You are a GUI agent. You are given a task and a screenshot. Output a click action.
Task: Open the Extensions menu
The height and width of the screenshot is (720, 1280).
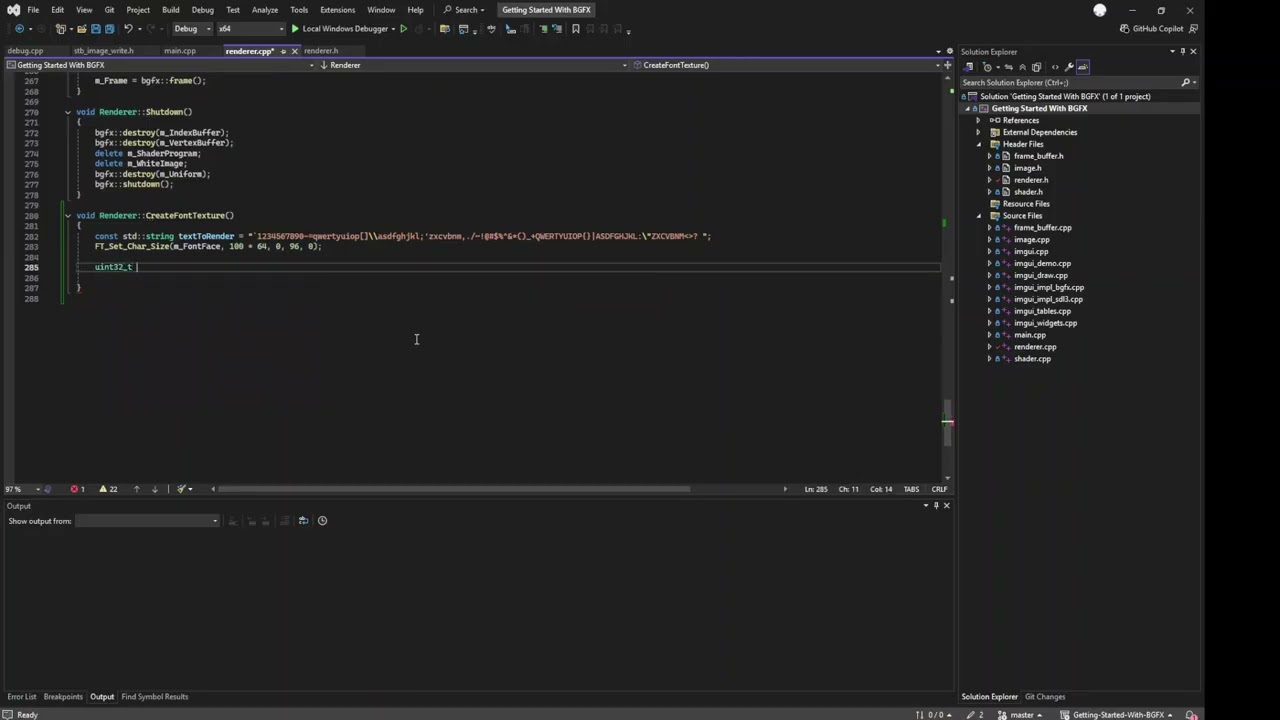point(337,10)
